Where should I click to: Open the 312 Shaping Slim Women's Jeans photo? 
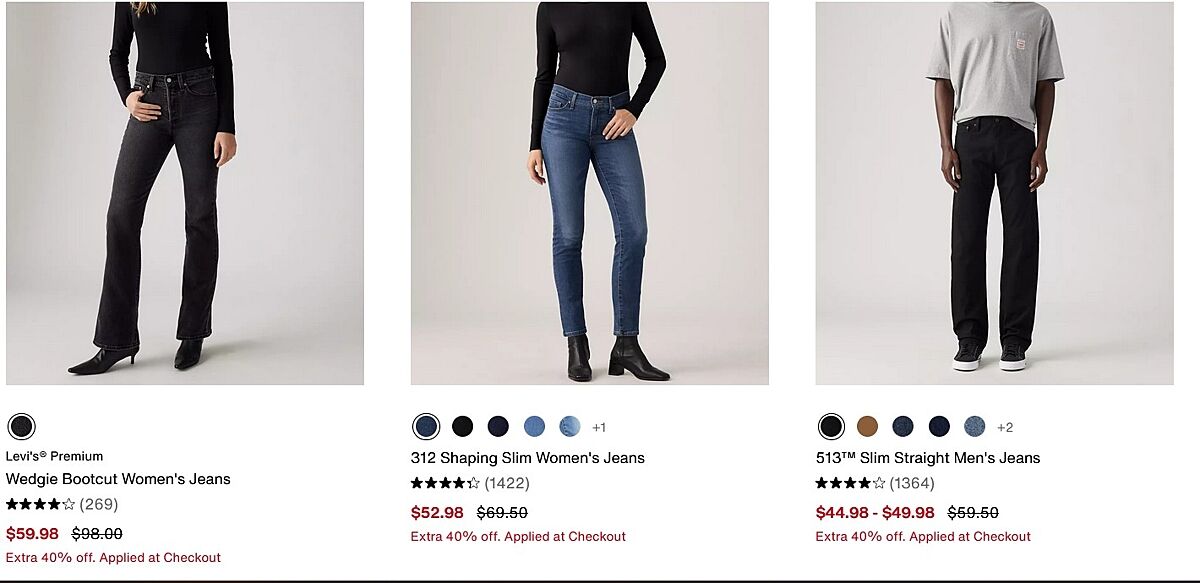click(589, 193)
